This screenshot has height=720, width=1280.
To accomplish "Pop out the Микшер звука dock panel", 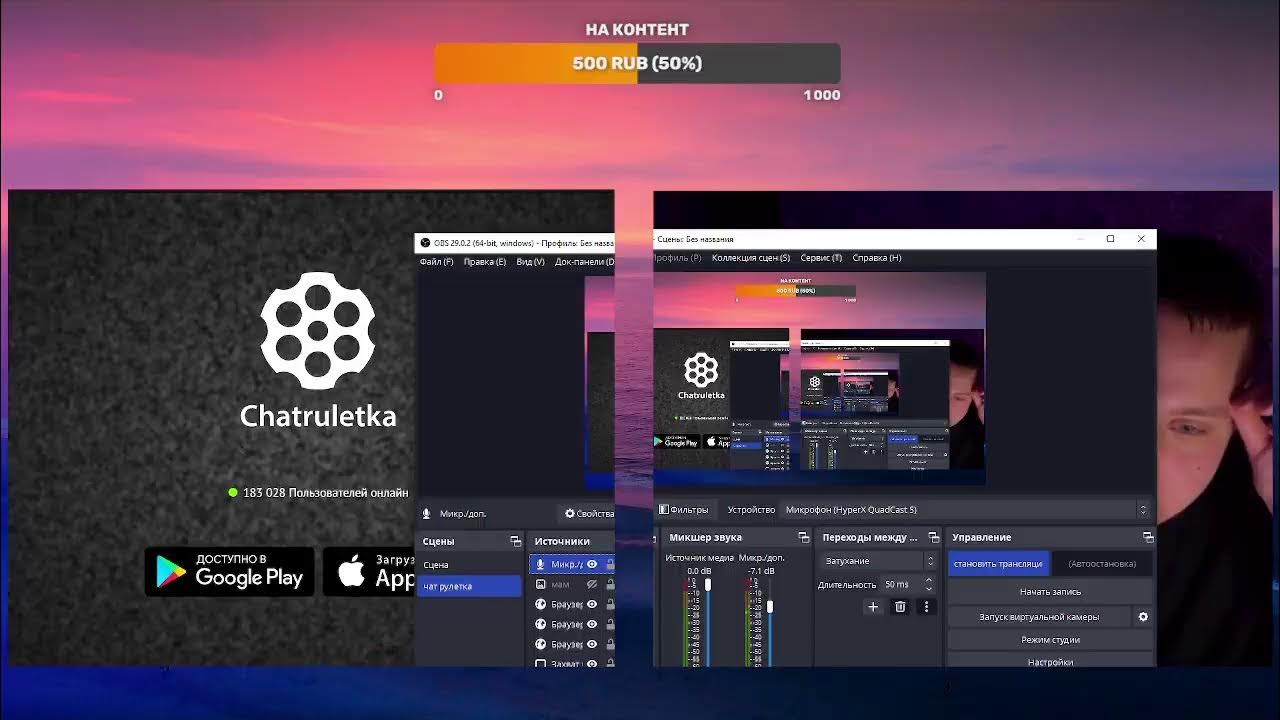I will [803, 538].
